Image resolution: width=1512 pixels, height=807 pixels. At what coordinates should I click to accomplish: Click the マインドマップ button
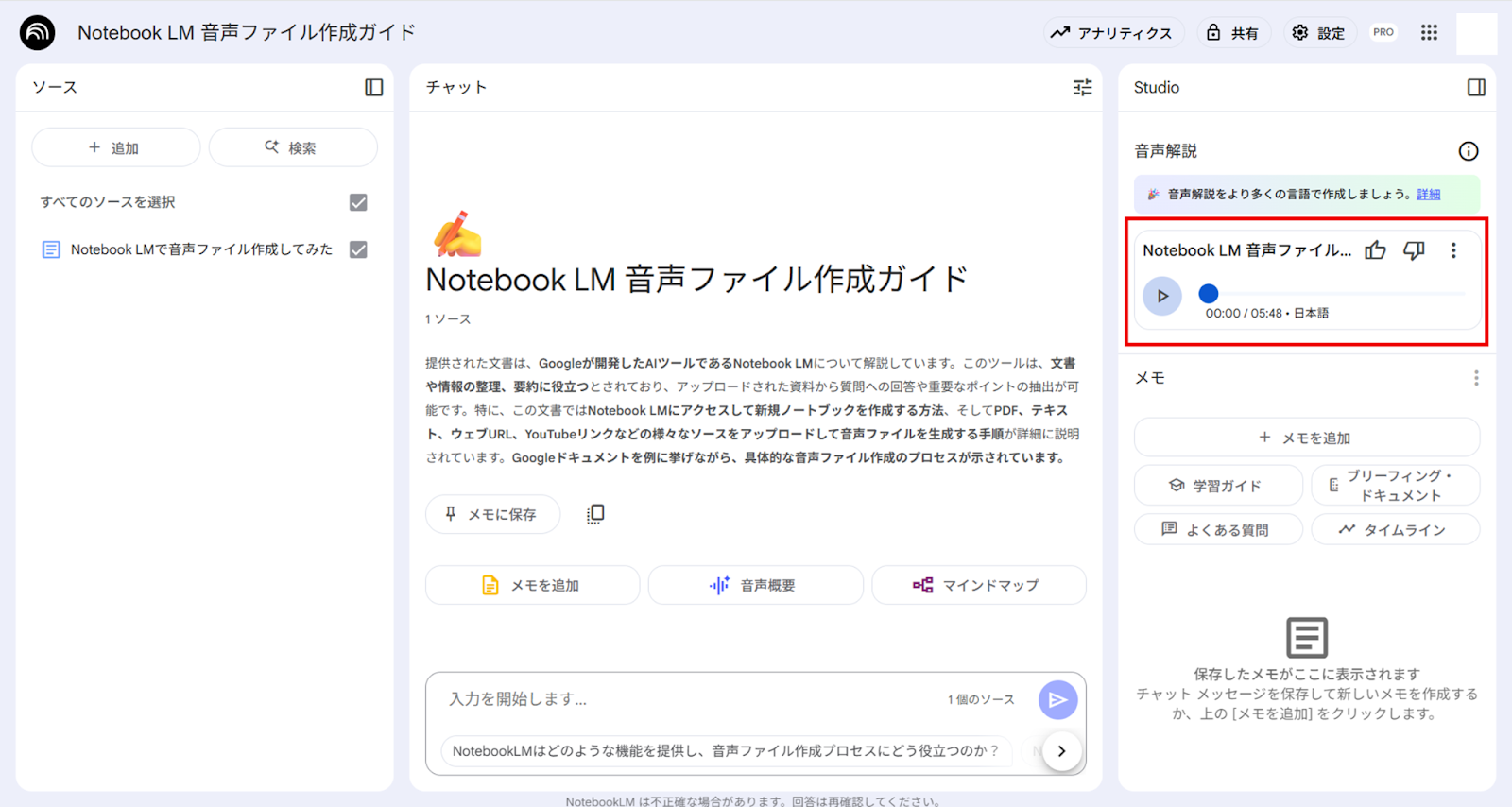(978, 585)
